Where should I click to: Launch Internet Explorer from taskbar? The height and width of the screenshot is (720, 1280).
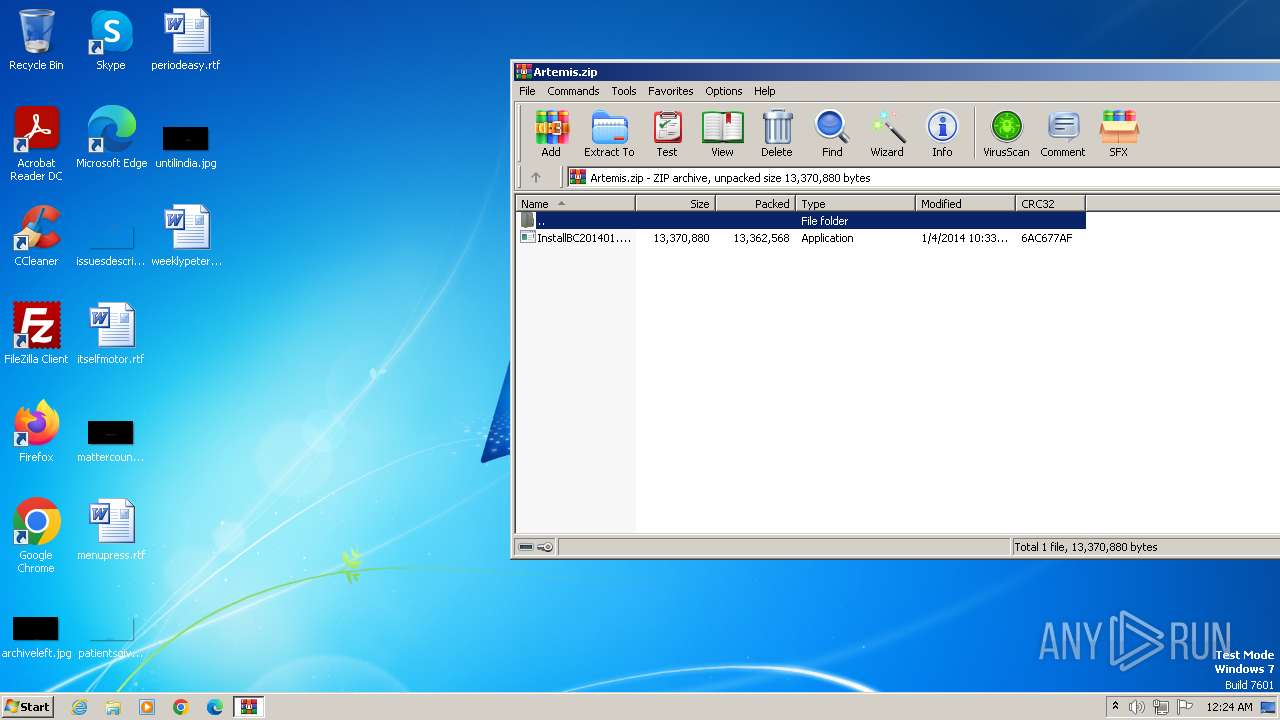(x=80, y=707)
